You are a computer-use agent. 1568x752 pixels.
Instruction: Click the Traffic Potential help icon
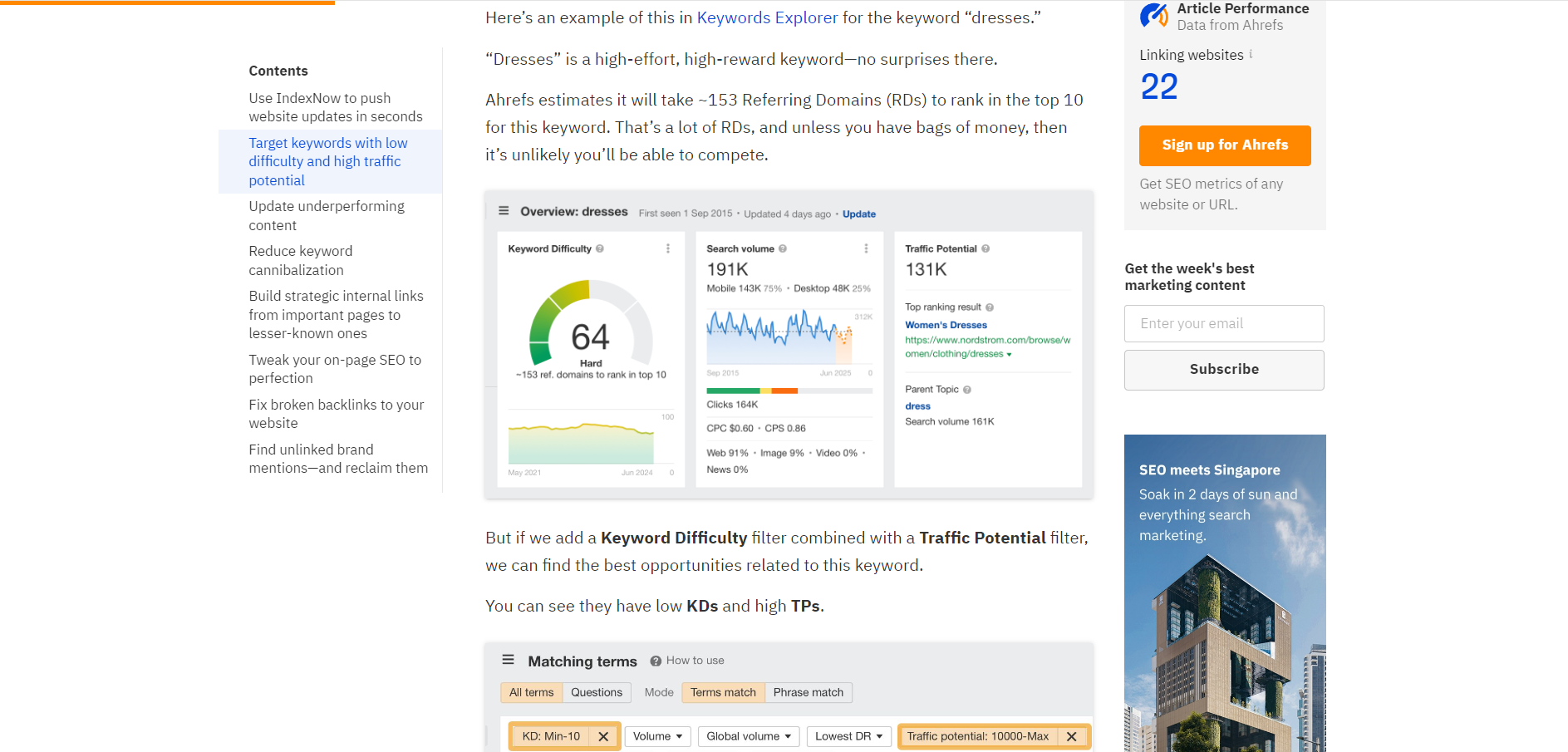(x=986, y=248)
